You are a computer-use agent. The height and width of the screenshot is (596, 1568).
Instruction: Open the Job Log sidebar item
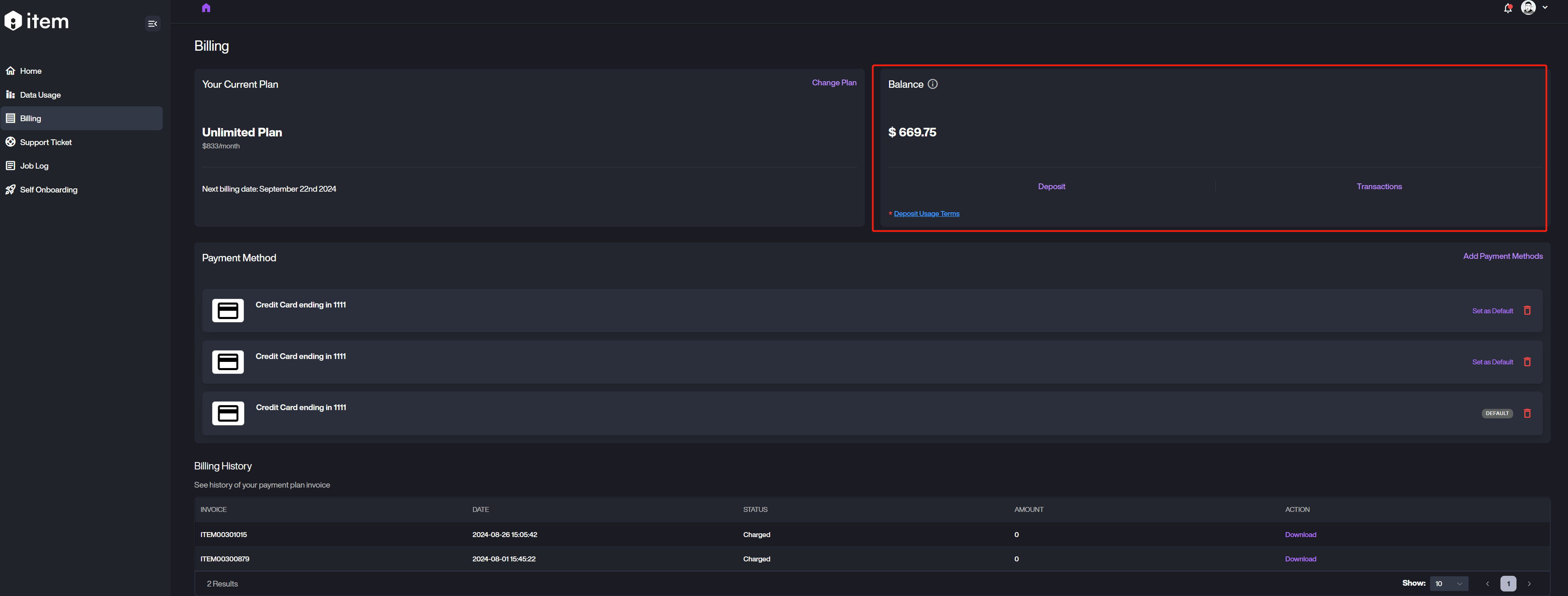coord(34,166)
